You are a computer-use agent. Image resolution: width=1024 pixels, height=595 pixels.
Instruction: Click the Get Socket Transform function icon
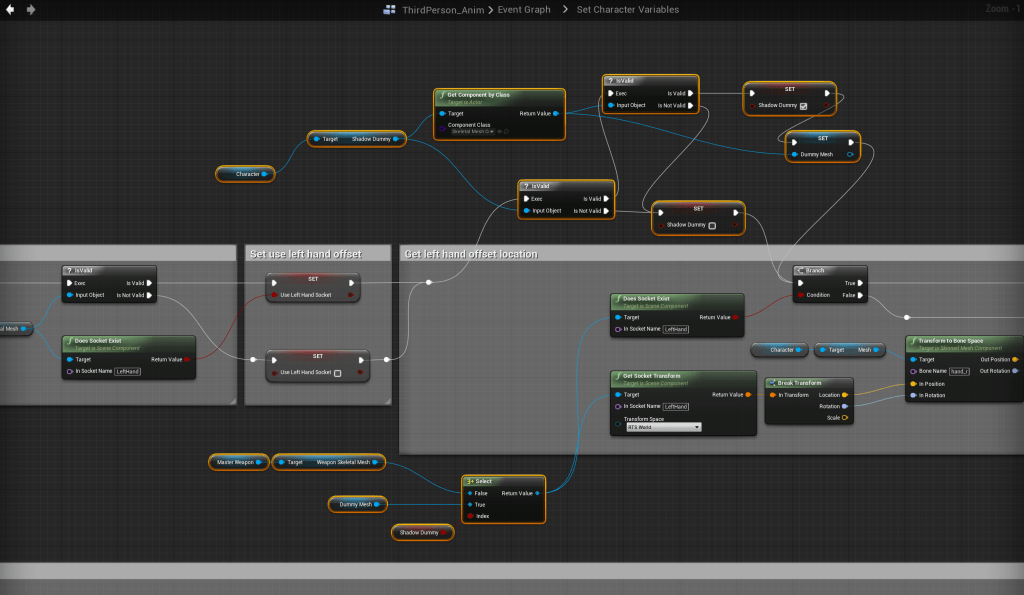click(x=618, y=376)
